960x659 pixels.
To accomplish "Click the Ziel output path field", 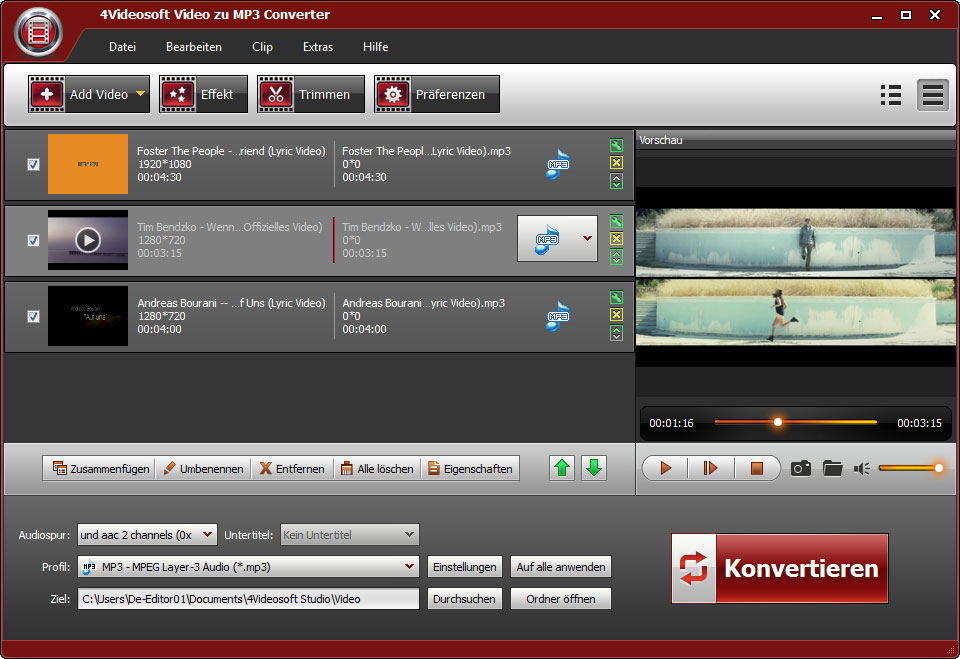I will [x=249, y=598].
